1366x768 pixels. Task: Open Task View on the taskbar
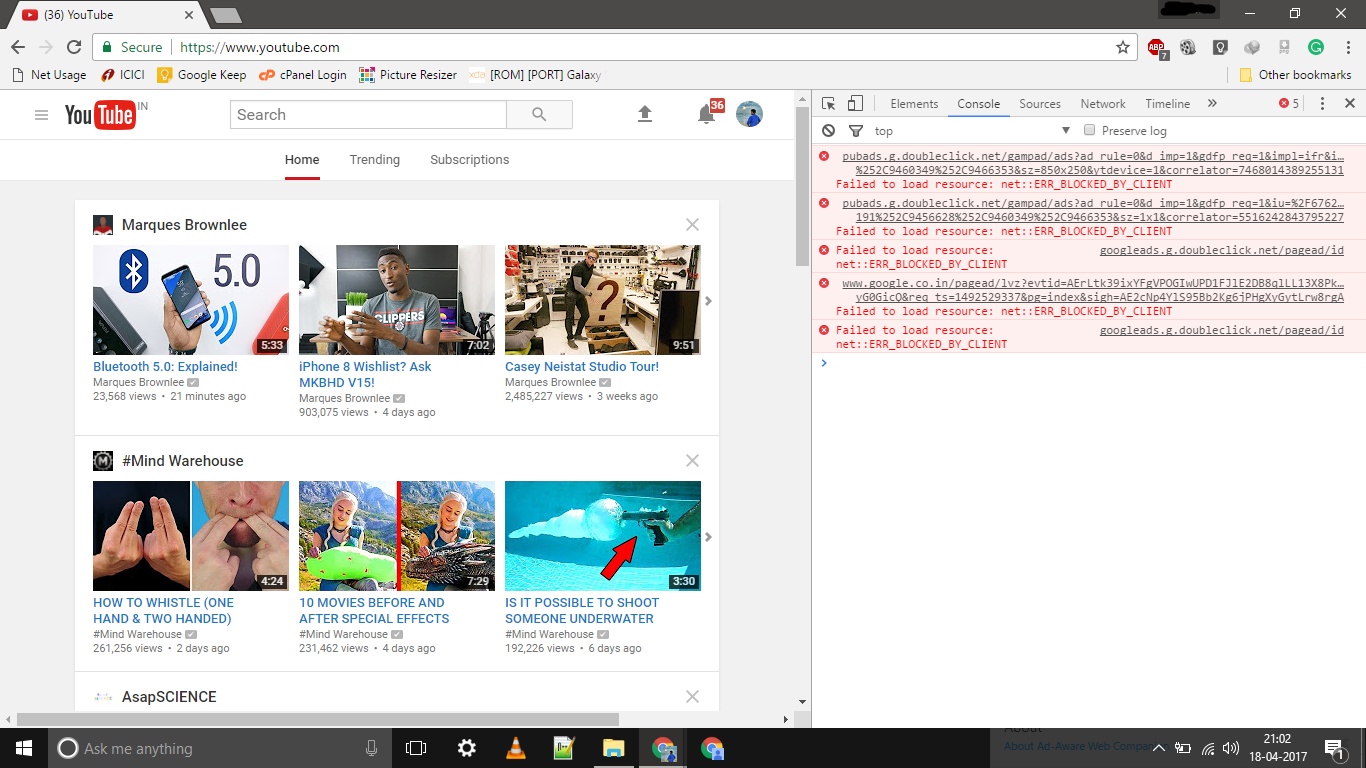click(x=416, y=748)
